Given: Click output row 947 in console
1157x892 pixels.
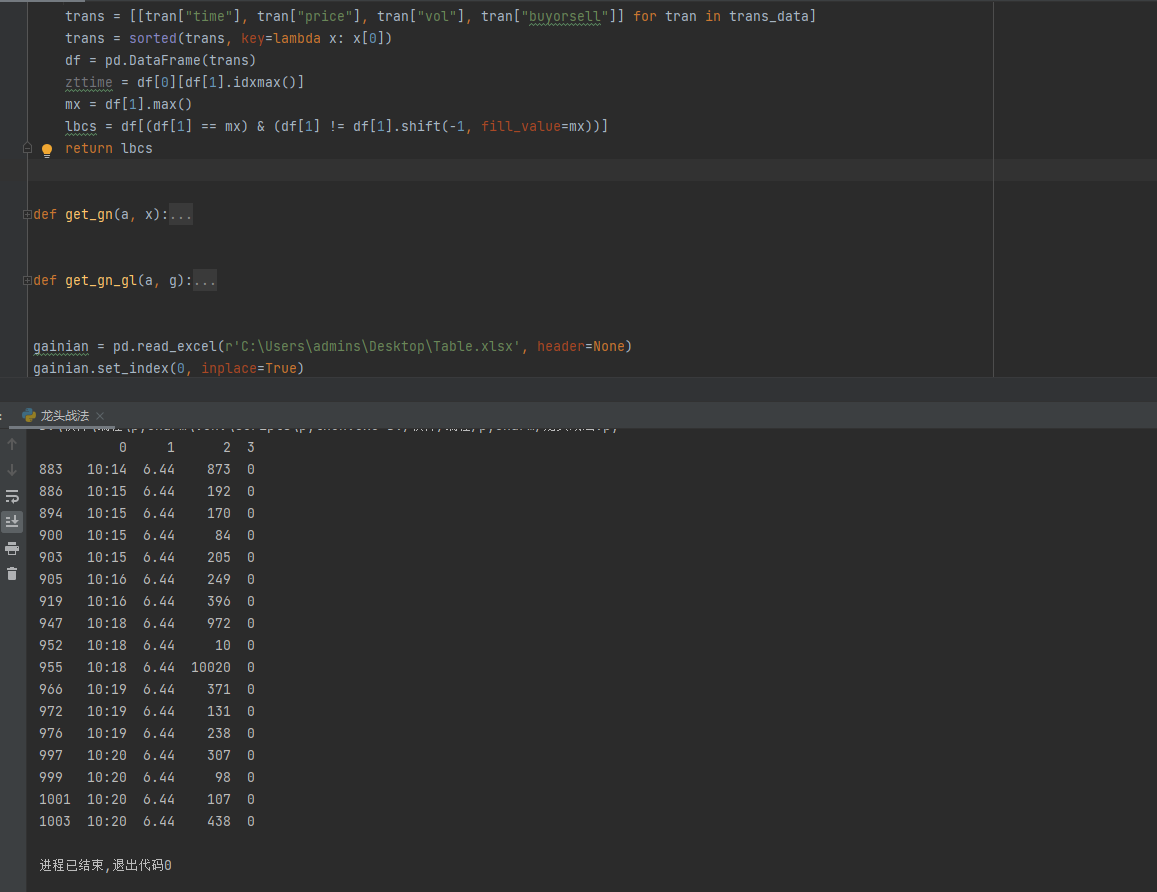Looking at the screenshot, I should tap(147, 623).
